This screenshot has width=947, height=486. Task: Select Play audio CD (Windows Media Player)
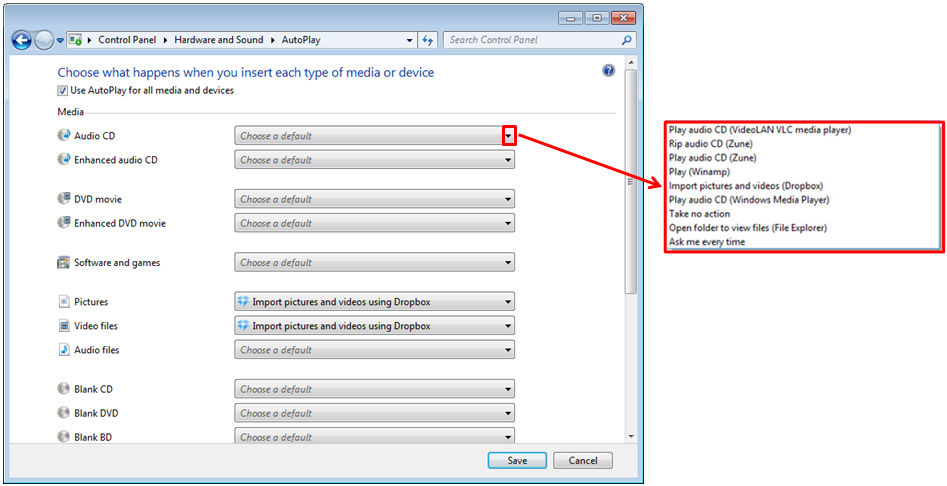pyautogui.click(x=749, y=199)
